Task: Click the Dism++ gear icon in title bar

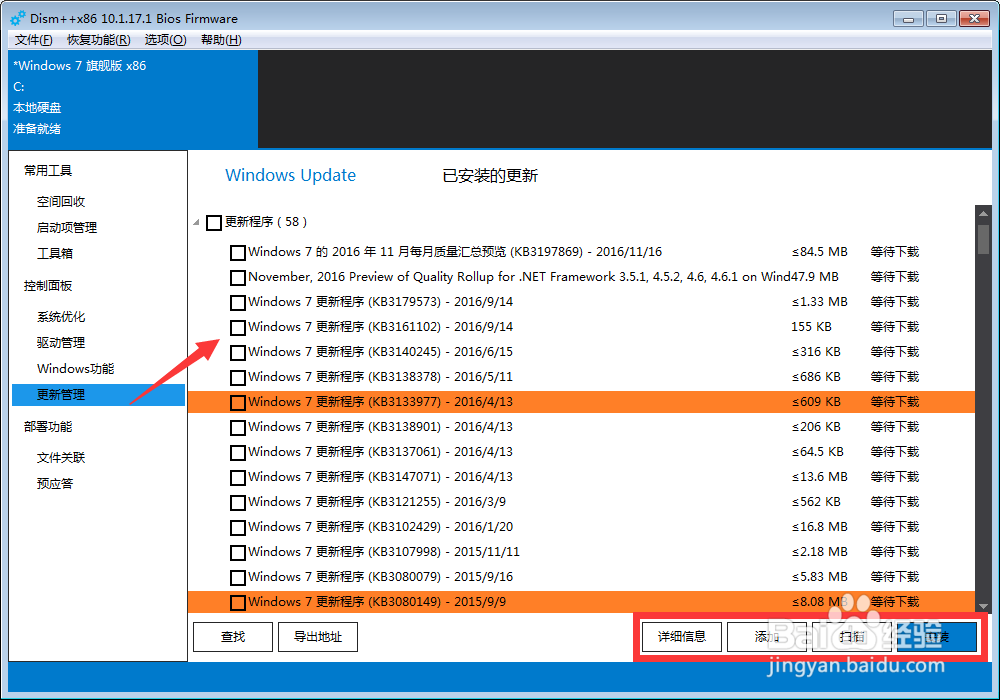Action: (x=18, y=18)
